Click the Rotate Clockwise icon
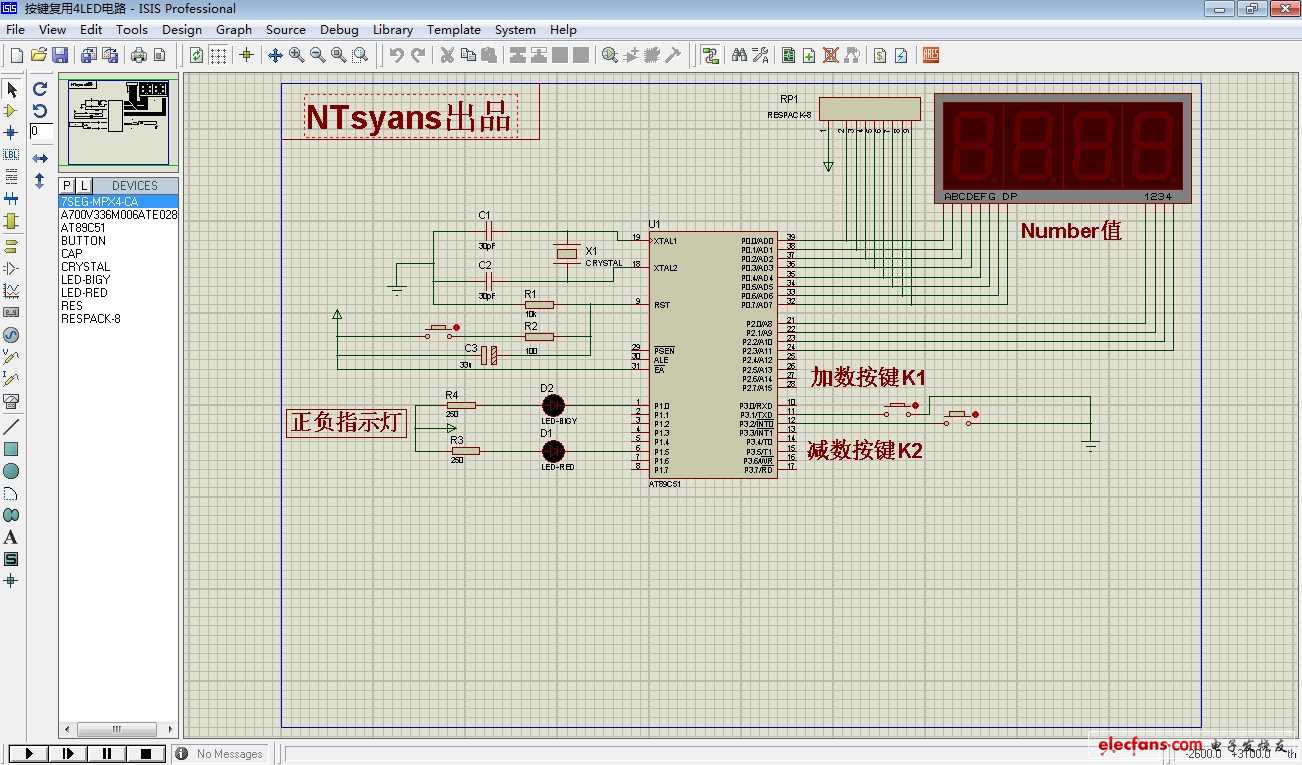This screenshot has width=1302, height=765. pyautogui.click(x=40, y=88)
